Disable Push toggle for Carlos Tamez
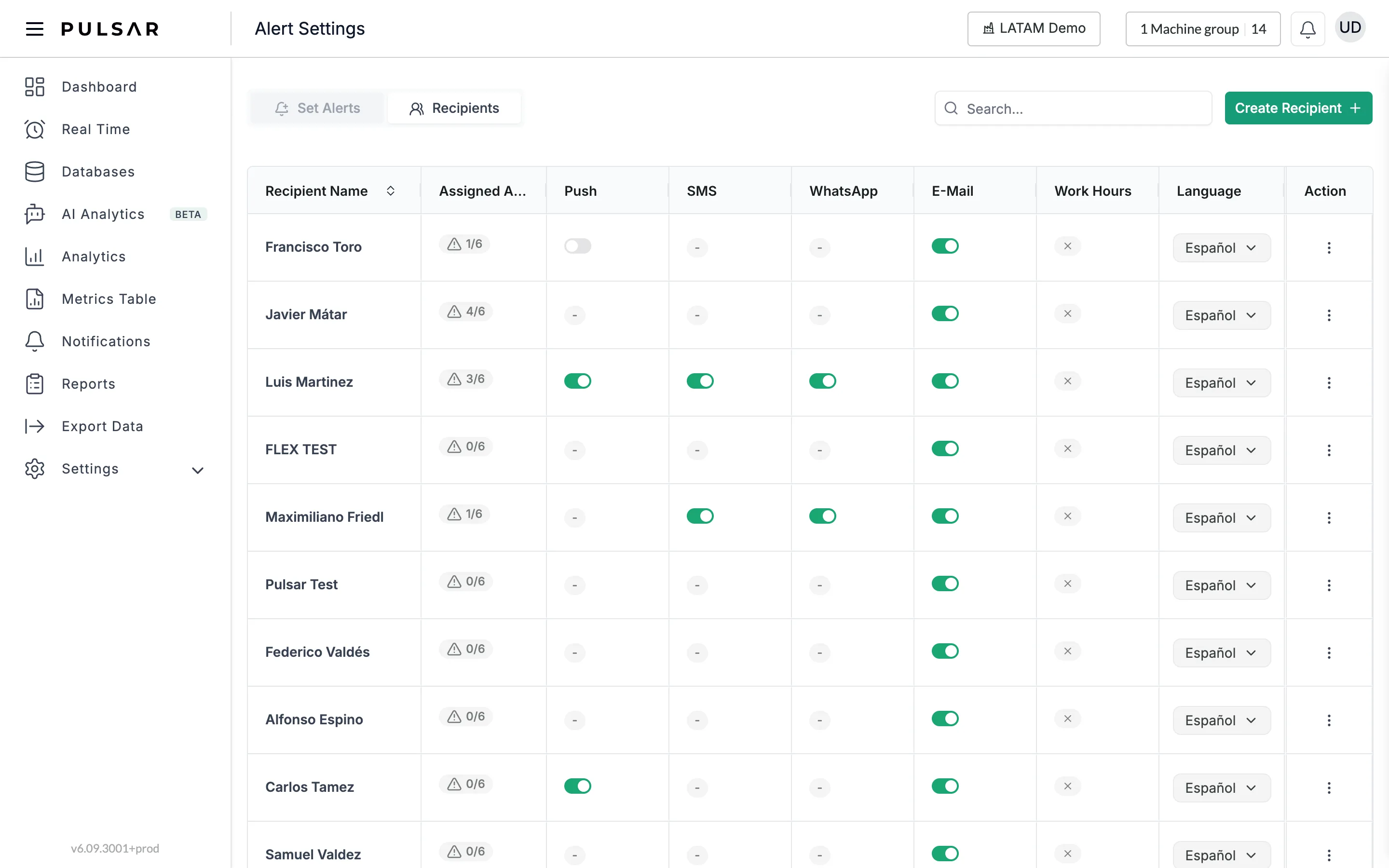Image resolution: width=1389 pixels, height=868 pixels. [x=577, y=786]
